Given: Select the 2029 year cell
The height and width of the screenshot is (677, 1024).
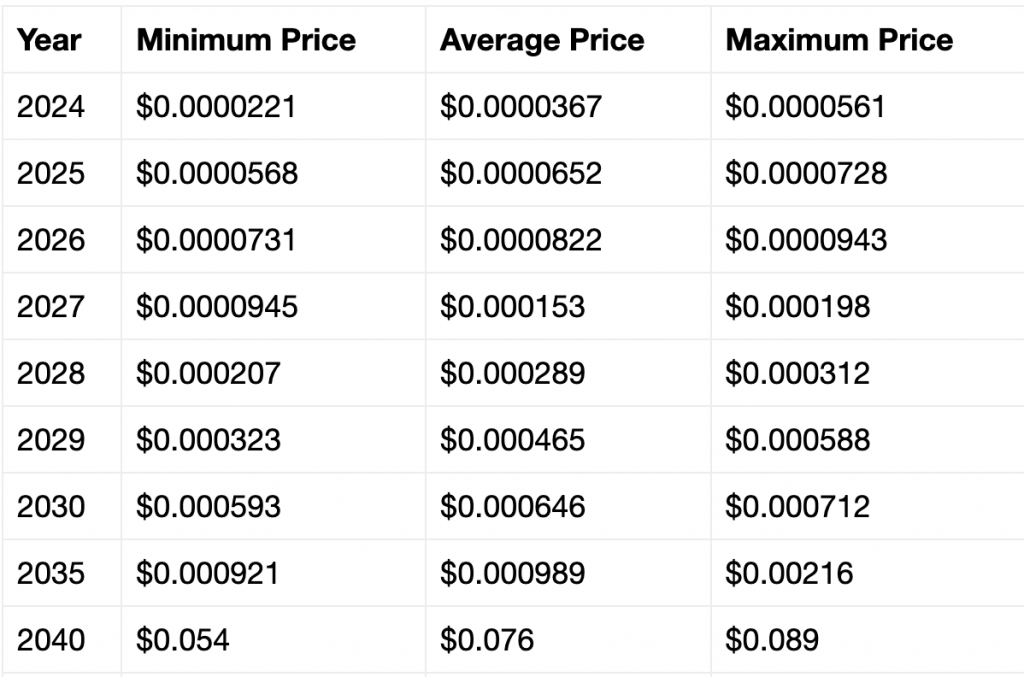Looking at the screenshot, I should coord(51,440).
